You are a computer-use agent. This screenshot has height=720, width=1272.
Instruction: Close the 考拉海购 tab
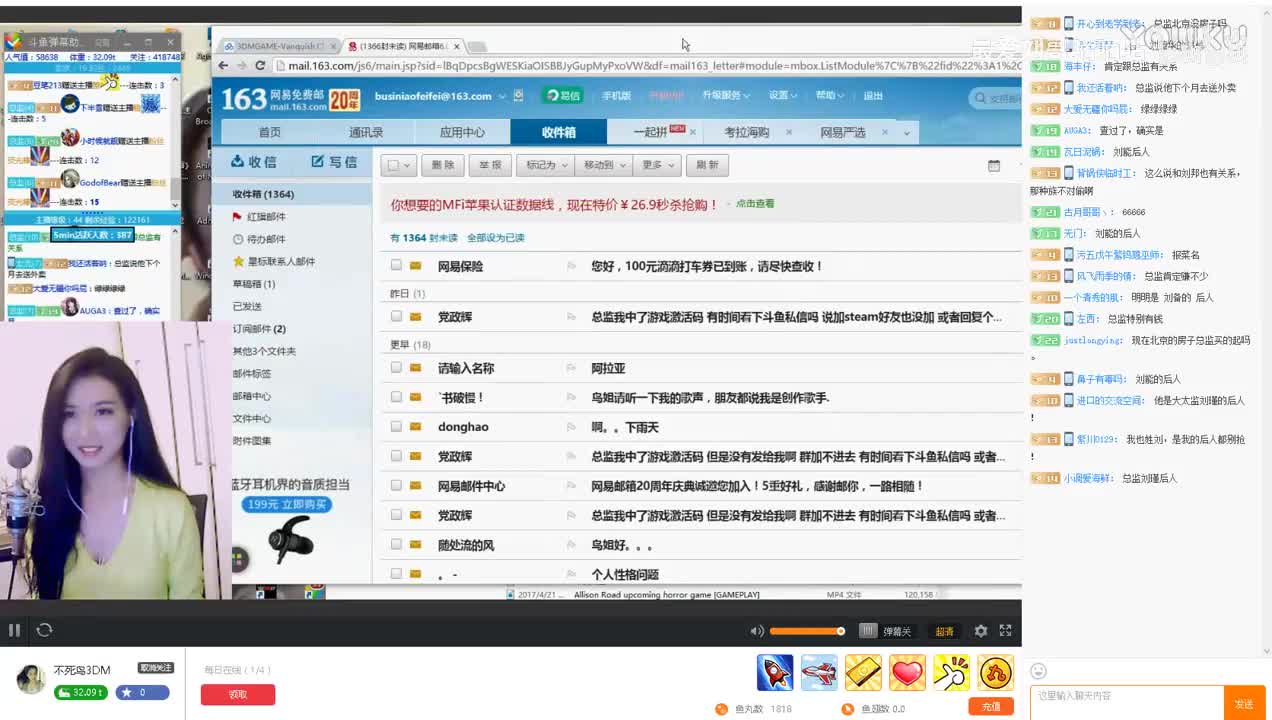click(789, 132)
